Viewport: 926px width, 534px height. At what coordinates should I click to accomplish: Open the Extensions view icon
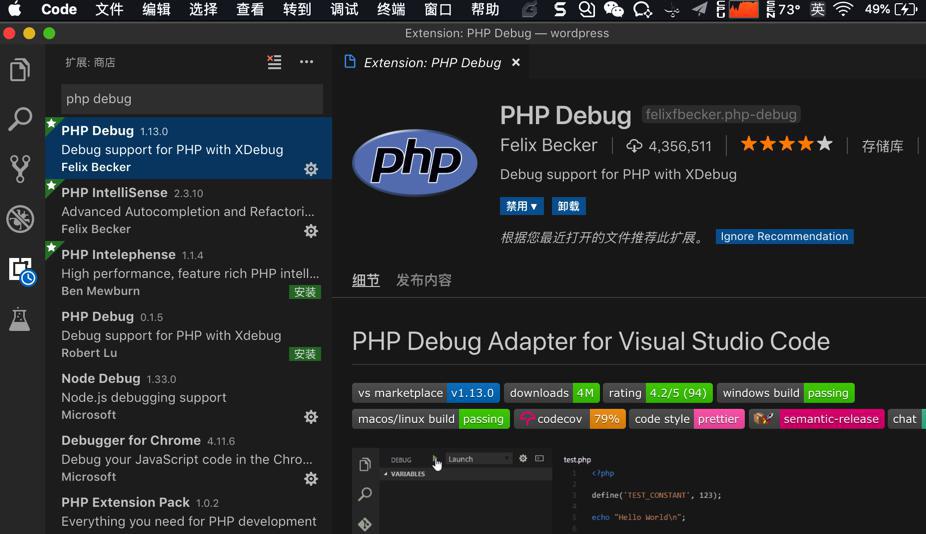(x=22, y=271)
